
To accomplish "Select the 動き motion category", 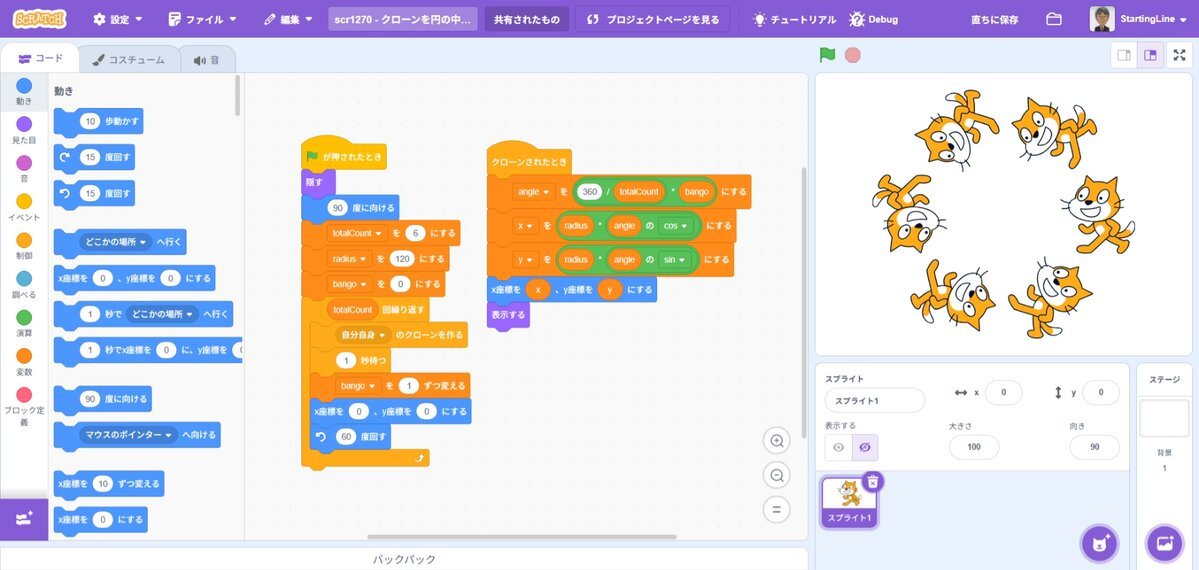I will pos(24,92).
